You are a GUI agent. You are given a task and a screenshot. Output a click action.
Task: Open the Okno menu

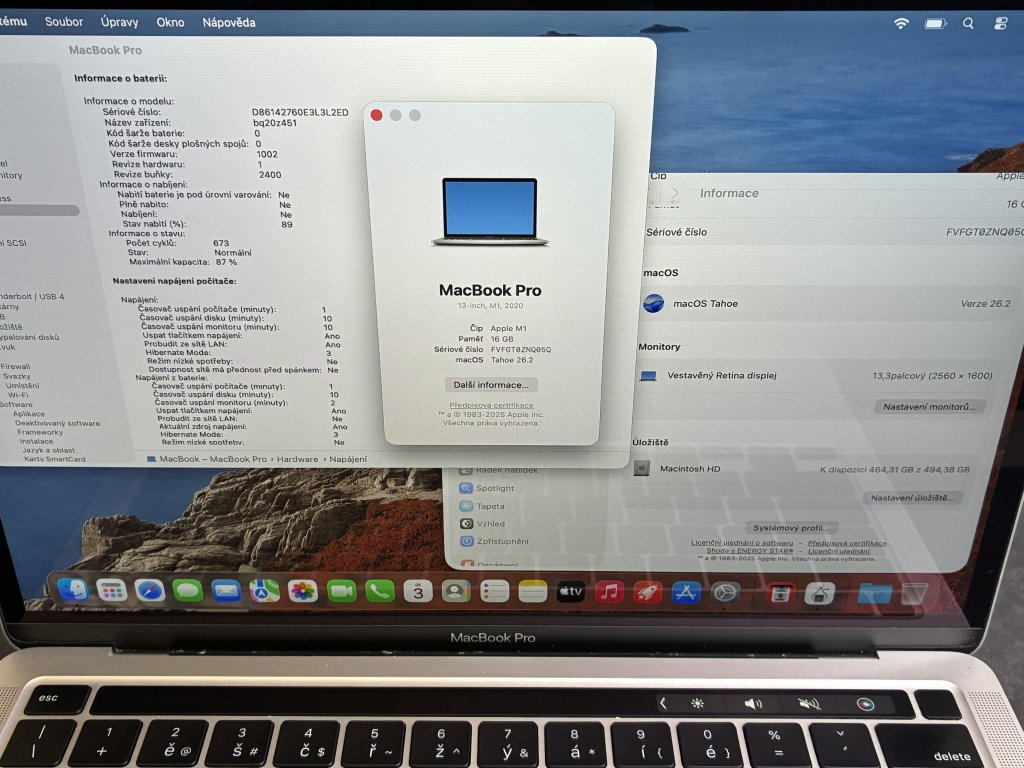click(170, 22)
